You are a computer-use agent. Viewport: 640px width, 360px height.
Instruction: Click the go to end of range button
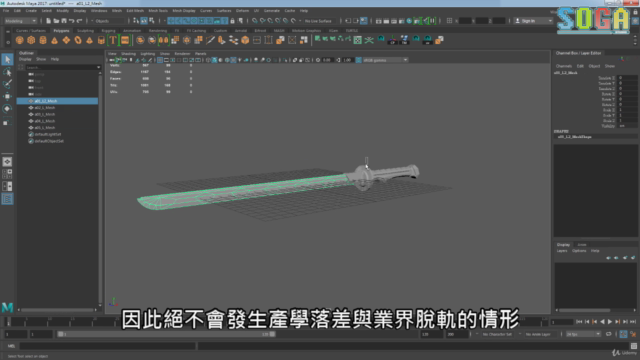(633, 322)
